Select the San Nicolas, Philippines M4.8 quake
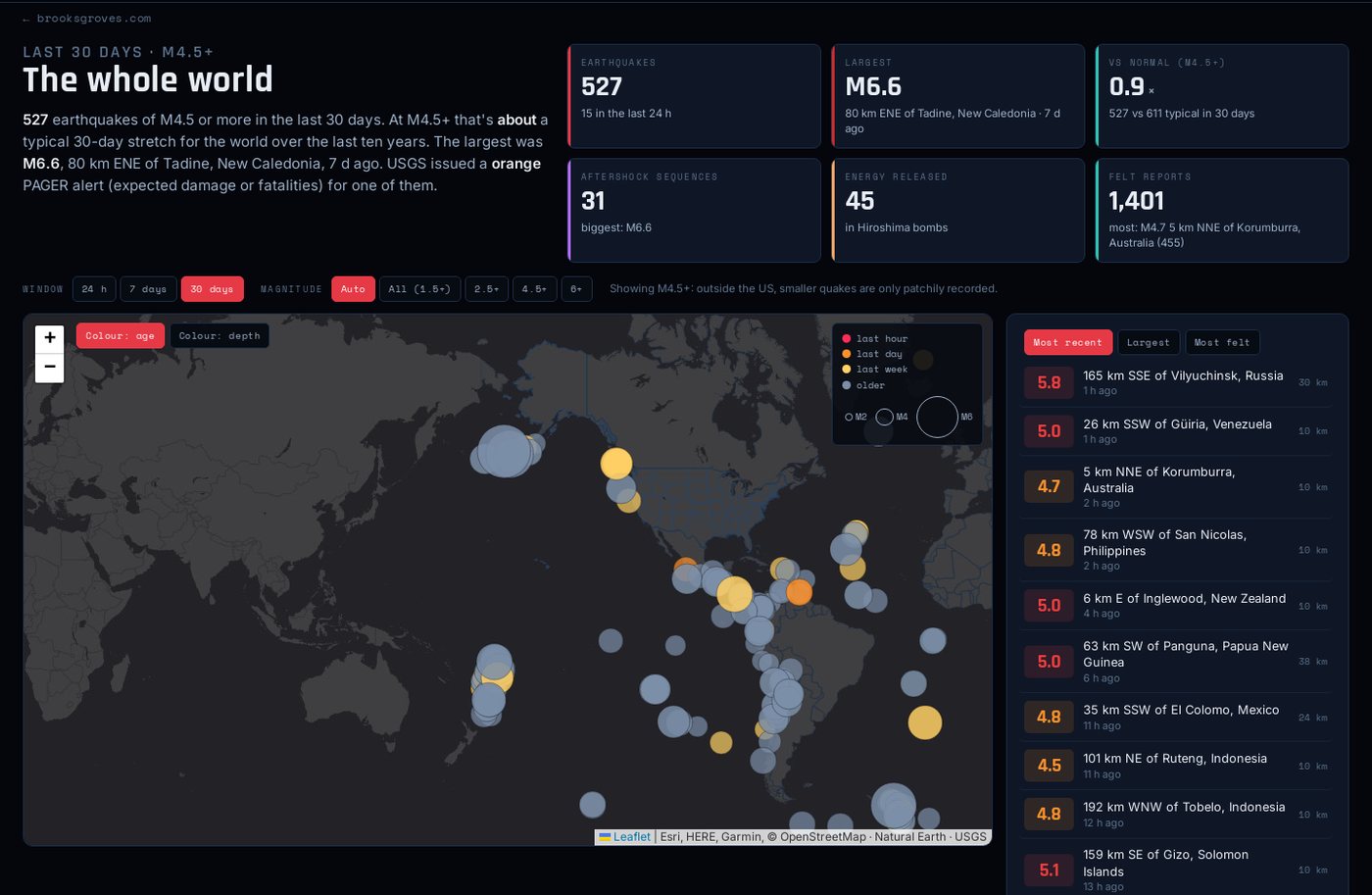Screen dimensions: 1372x895 1177,550
